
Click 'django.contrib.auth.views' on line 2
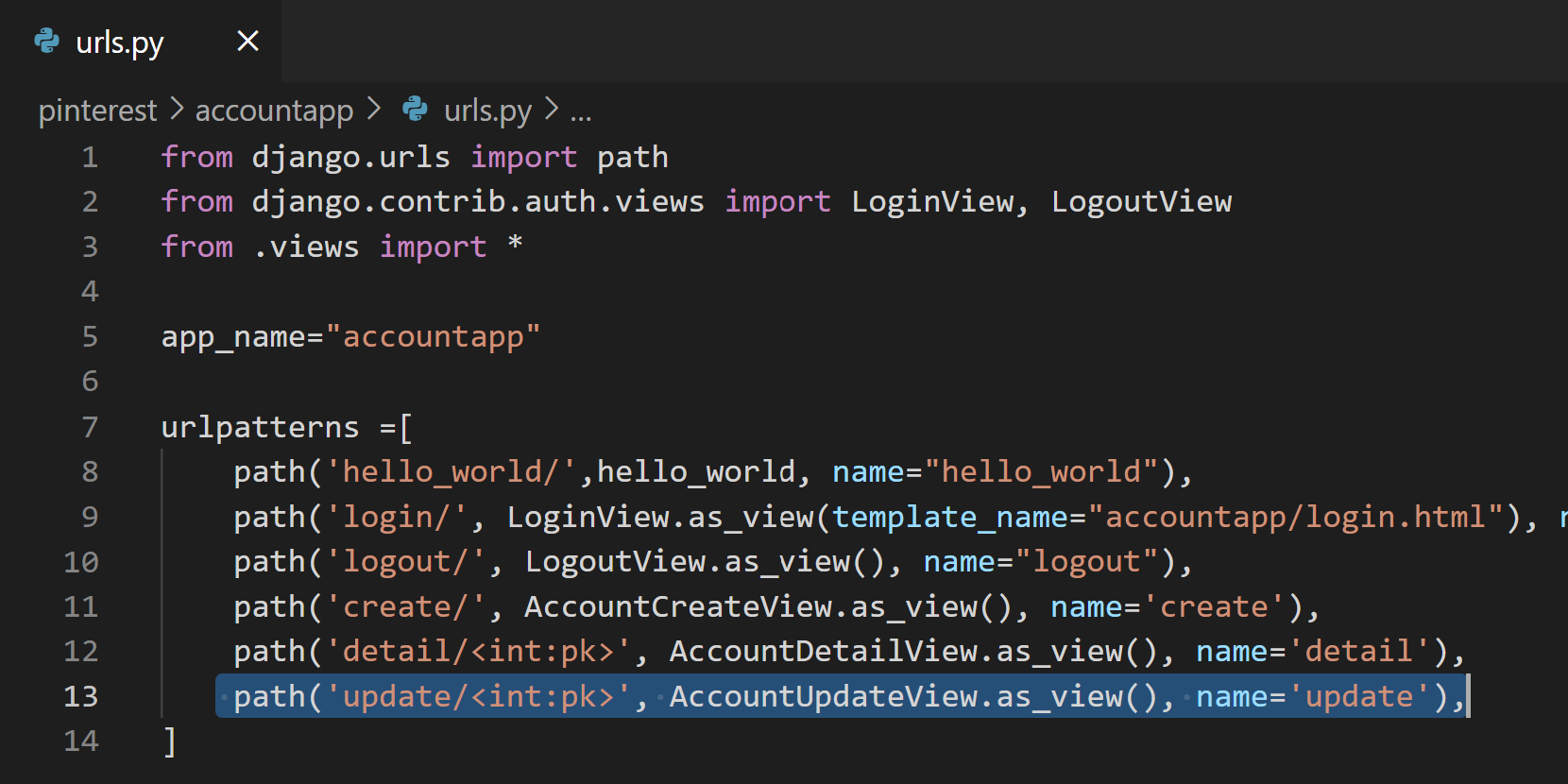478,201
